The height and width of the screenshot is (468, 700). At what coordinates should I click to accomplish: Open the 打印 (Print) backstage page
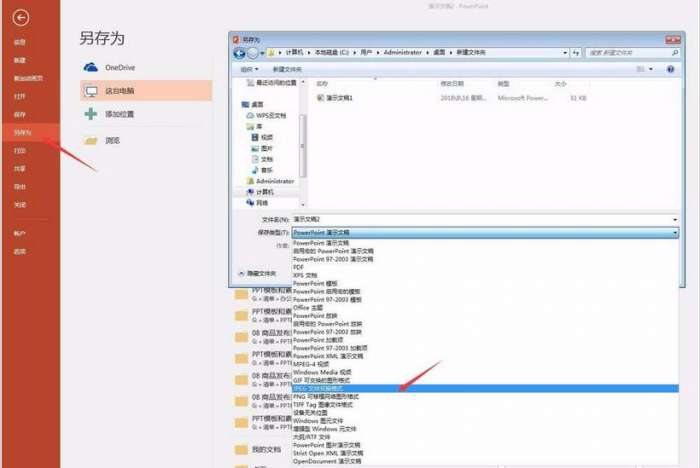20,151
